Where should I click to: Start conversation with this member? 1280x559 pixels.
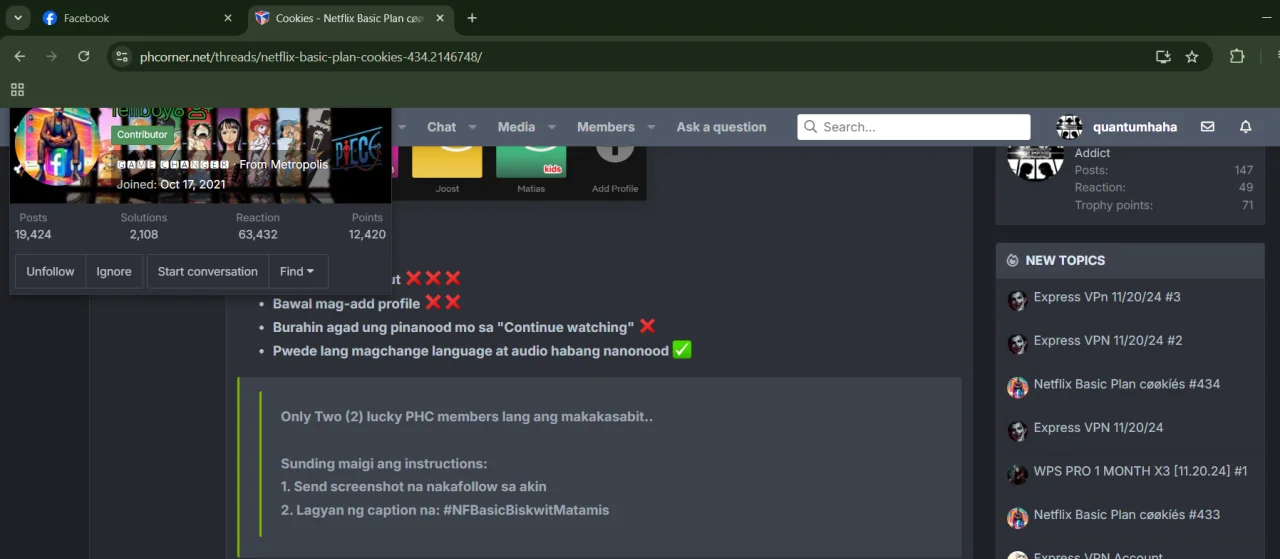(207, 271)
